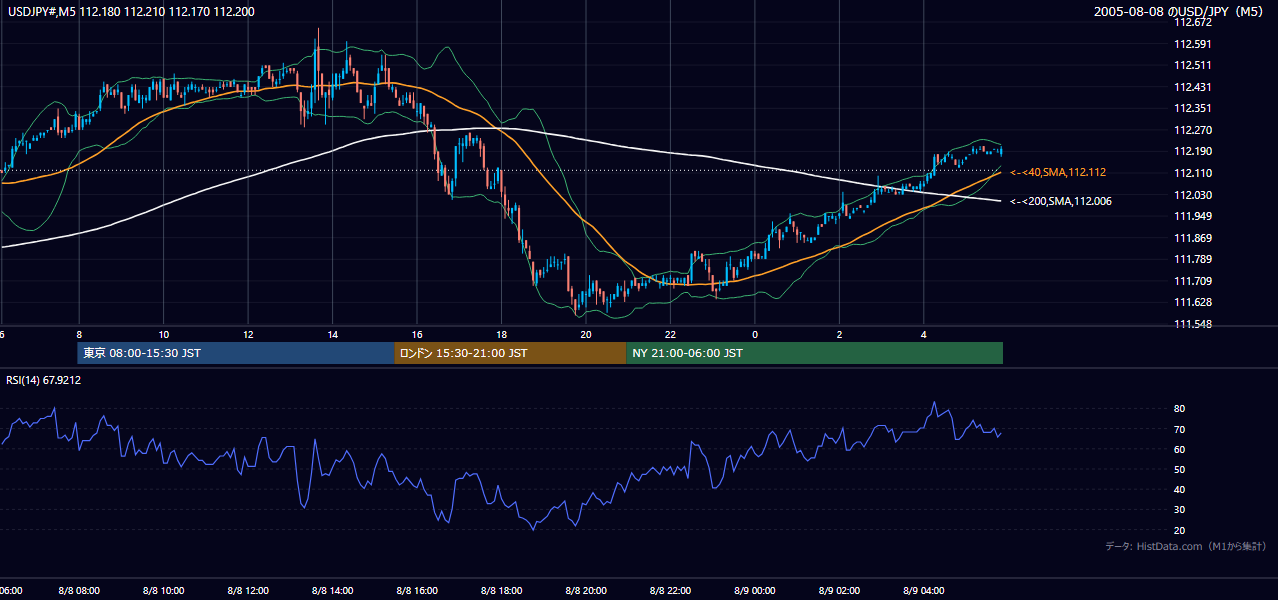Image resolution: width=1278 pixels, height=600 pixels.
Task: Select the London 15:30-21:00 JST session bar
Action: tap(510, 353)
